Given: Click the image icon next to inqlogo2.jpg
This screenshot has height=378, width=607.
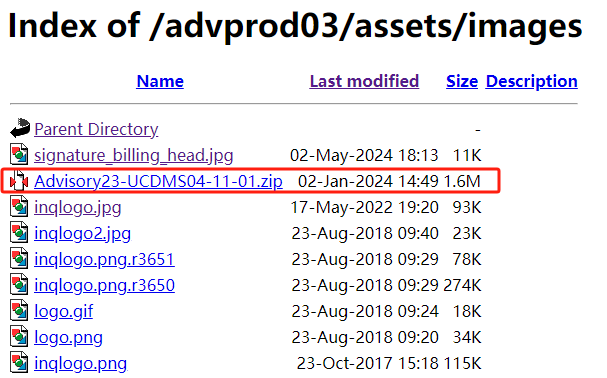Looking at the screenshot, I should coord(19,232).
